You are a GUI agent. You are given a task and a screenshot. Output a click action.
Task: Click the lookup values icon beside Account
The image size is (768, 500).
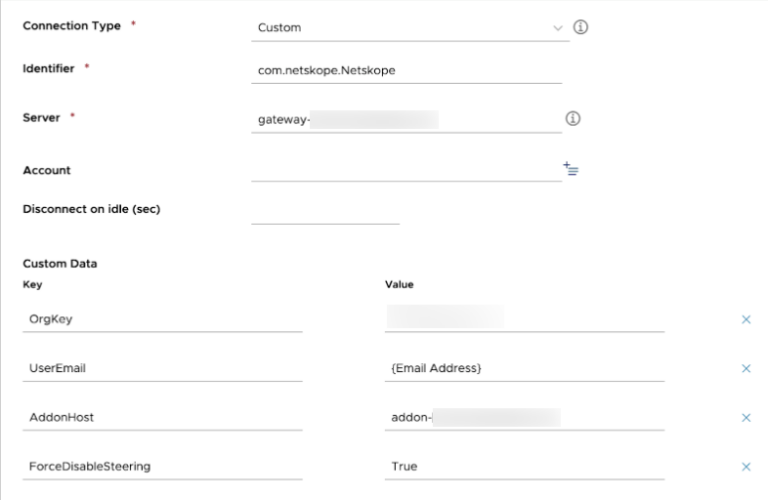pos(571,169)
